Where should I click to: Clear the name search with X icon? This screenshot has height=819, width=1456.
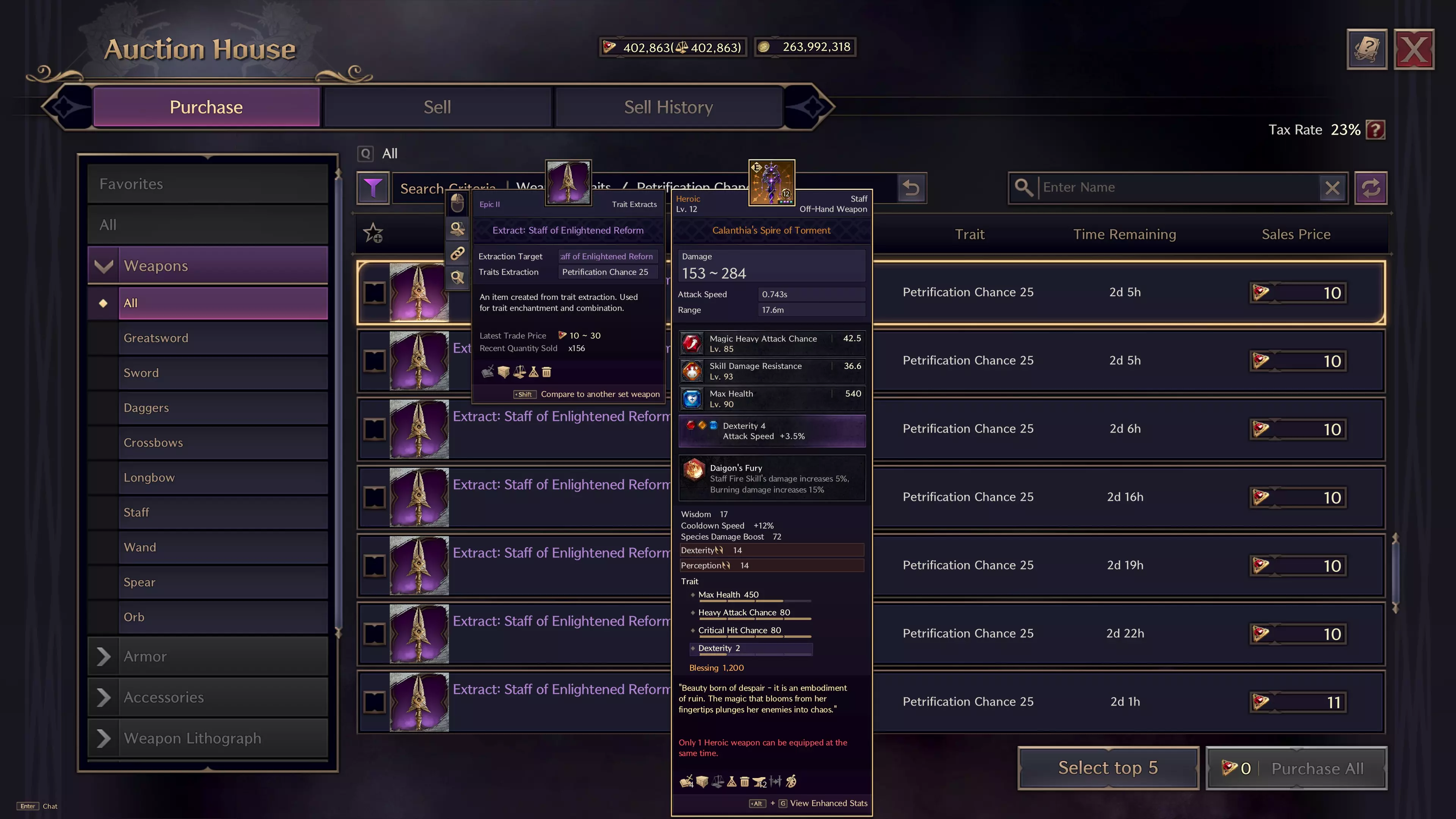pyautogui.click(x=1332, y=188)
